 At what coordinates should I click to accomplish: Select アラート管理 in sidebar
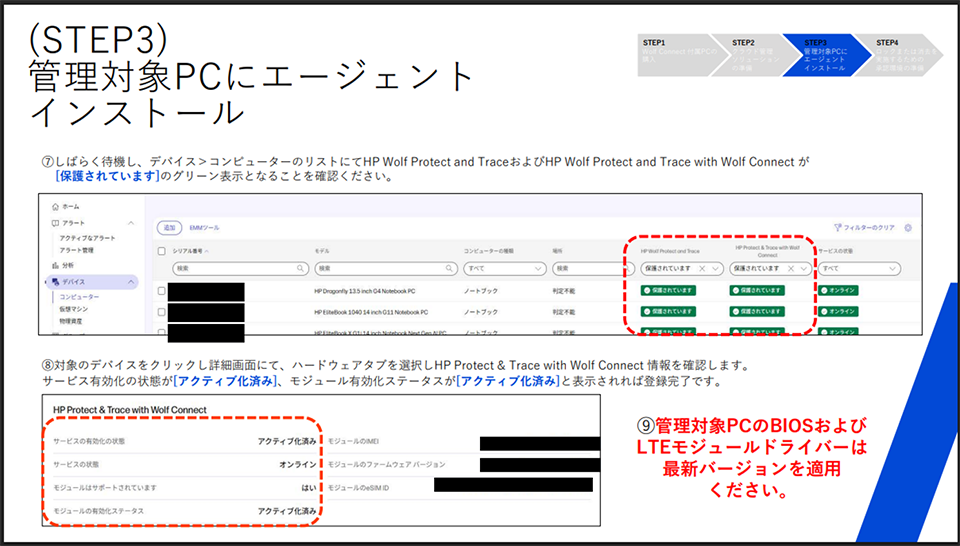pos(77,250)
